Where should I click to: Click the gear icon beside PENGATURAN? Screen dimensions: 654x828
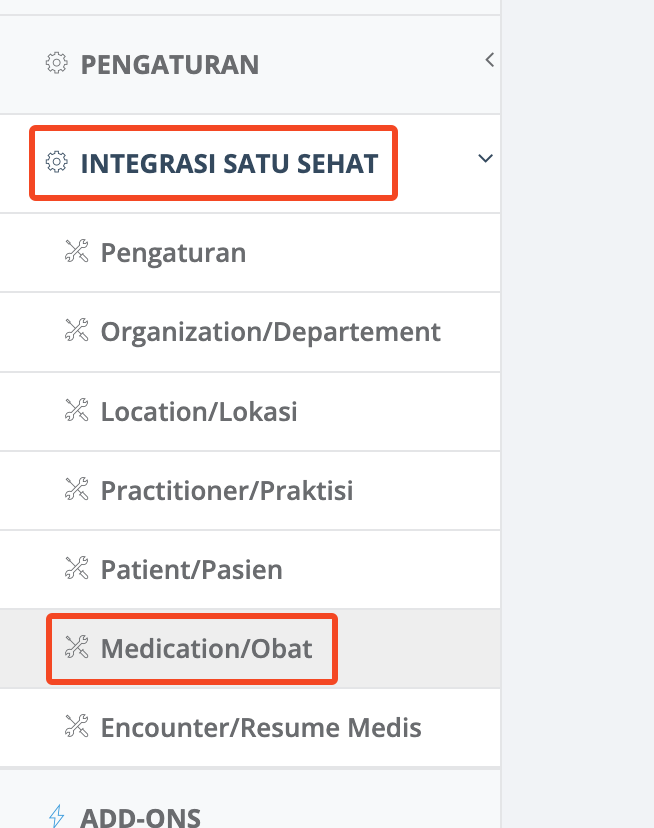pos(56,63)
